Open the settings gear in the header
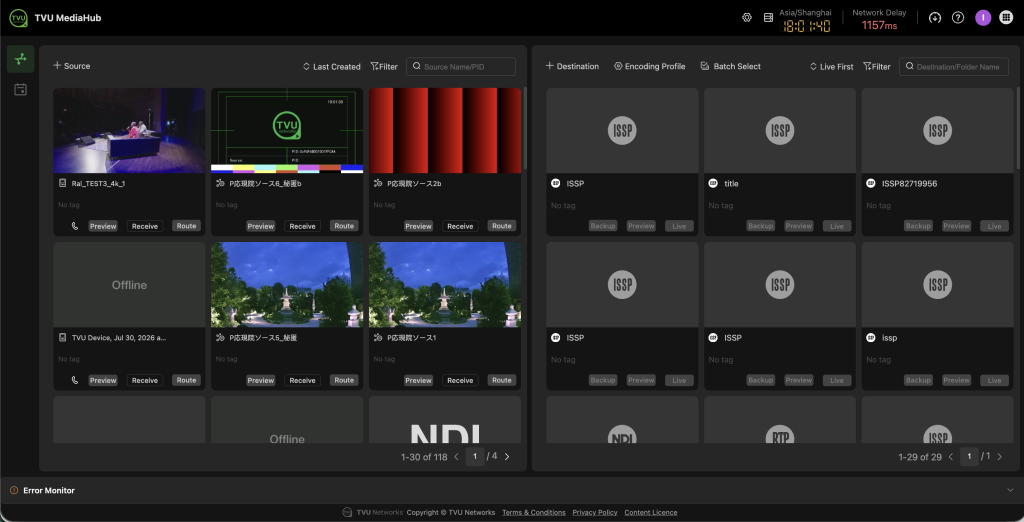1024x522 pixels. (x=747, y=18)
